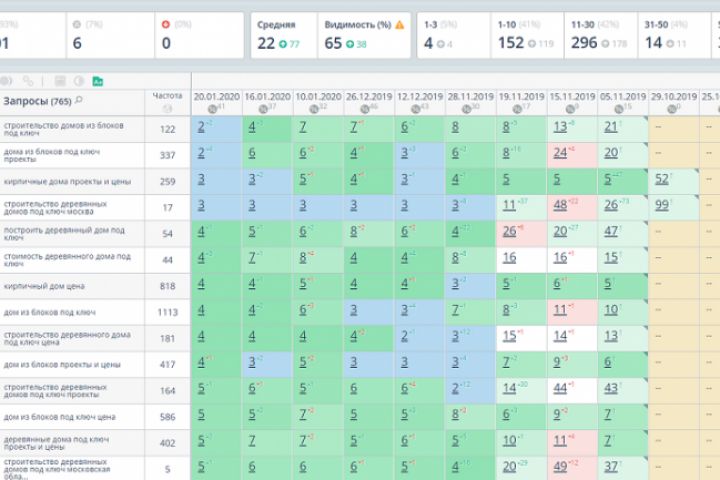Select the 26.12.2019 date column header
720x480 pixels.
point(369,97)
